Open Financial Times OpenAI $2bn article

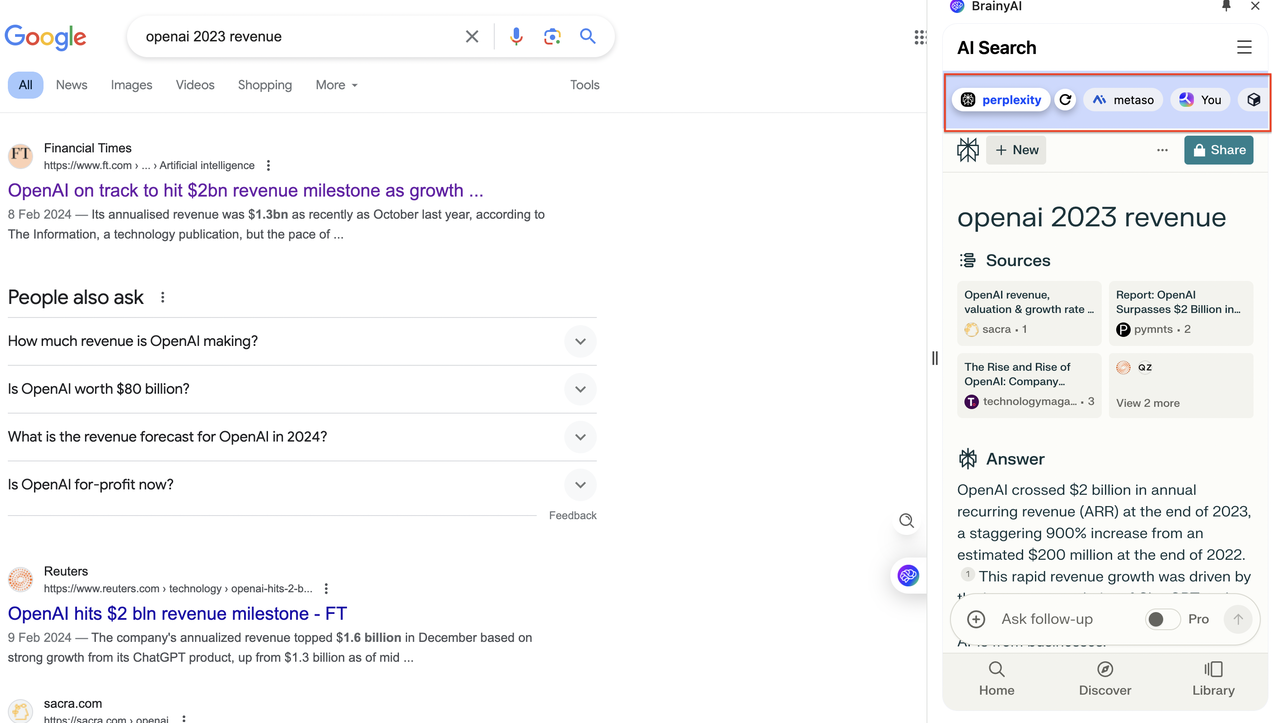[245, 191]
